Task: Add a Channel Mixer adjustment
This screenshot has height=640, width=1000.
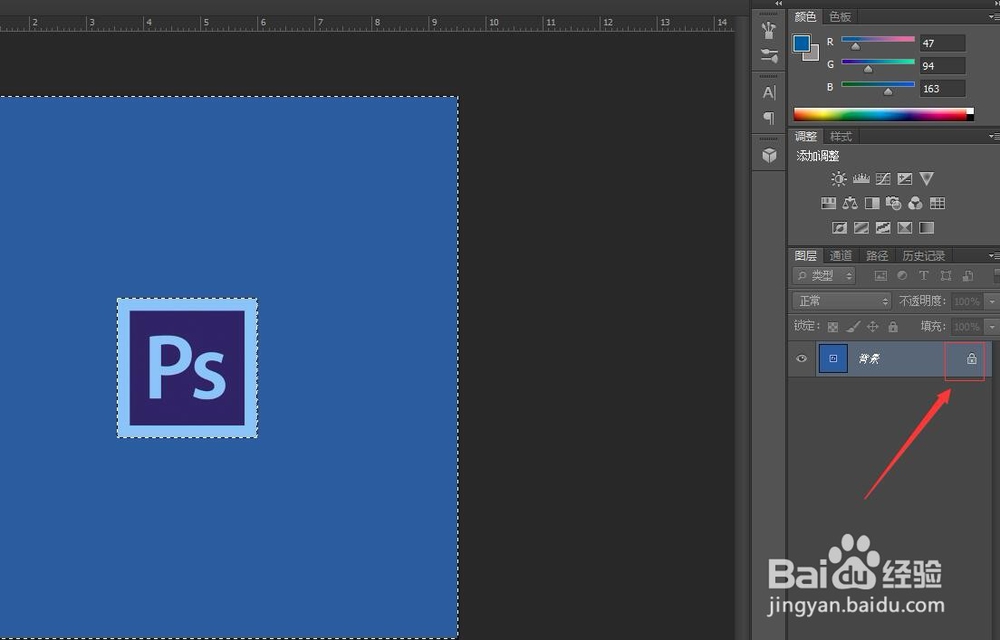Action: [x=915, y=203]
